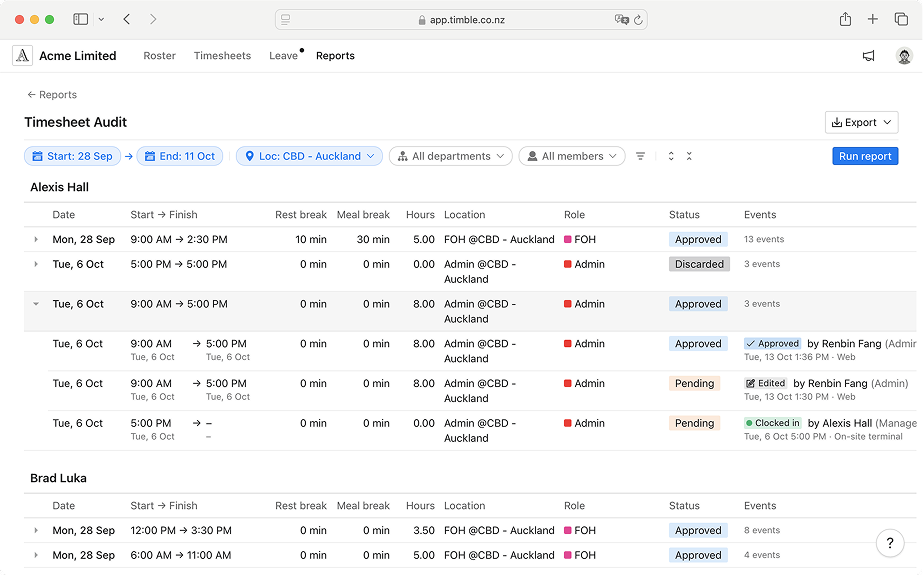Expand Brad Luka's 12:00 PM → 3:30 PM row
923x576 pixels.
(36, 531)
